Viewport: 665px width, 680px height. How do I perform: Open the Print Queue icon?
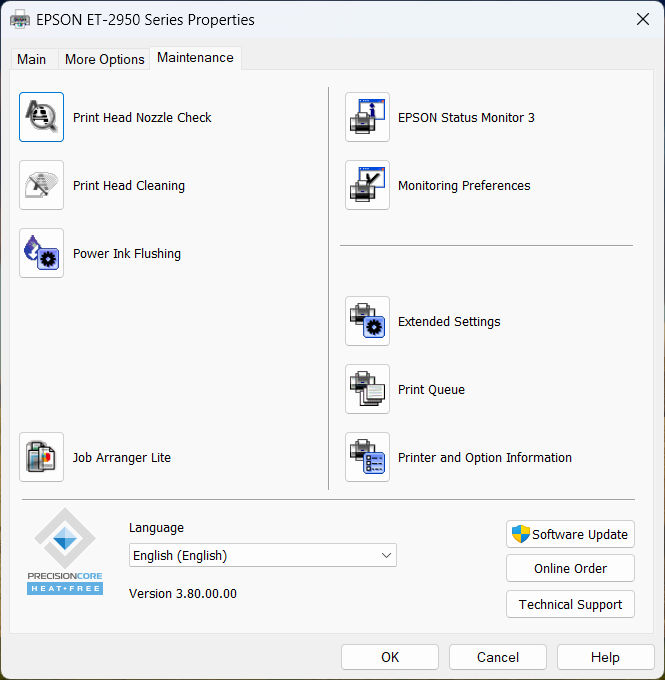[367, 390]
